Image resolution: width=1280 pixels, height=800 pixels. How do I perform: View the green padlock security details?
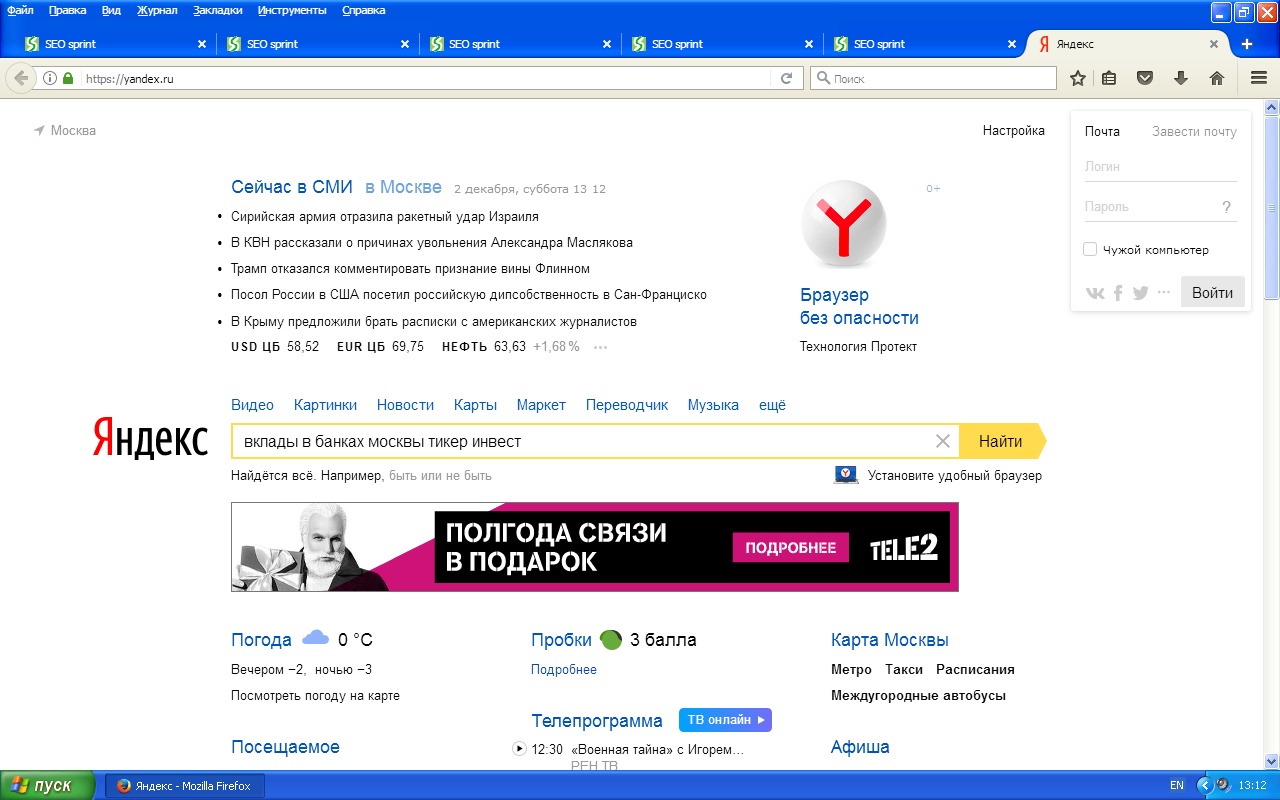coord(68,78)
